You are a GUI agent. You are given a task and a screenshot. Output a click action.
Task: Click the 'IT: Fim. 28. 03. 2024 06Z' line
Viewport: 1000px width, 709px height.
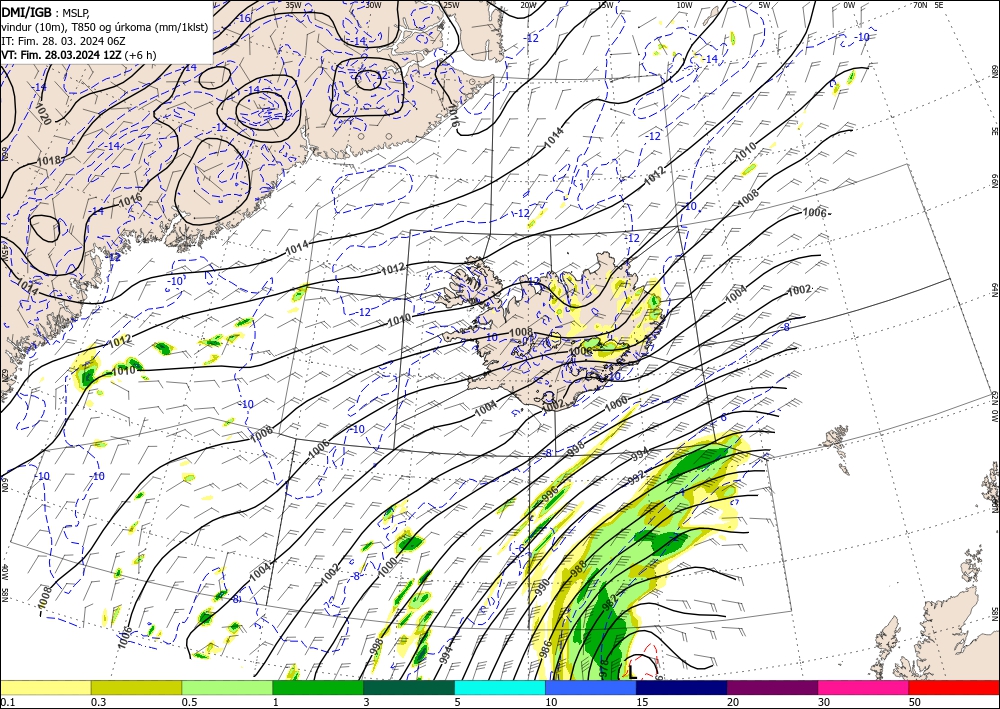[x=64, y=41]
